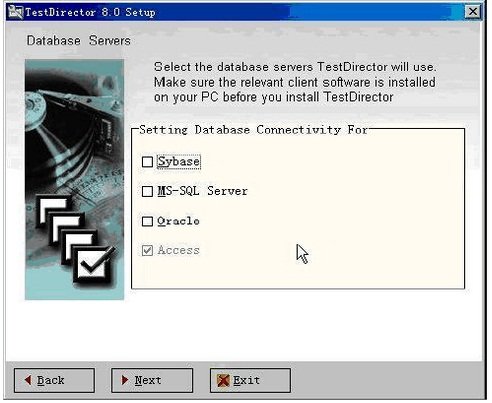Viewport: 492px width, 403px height.
Task: Quit setup using Exit button
Action: [250, 380]
